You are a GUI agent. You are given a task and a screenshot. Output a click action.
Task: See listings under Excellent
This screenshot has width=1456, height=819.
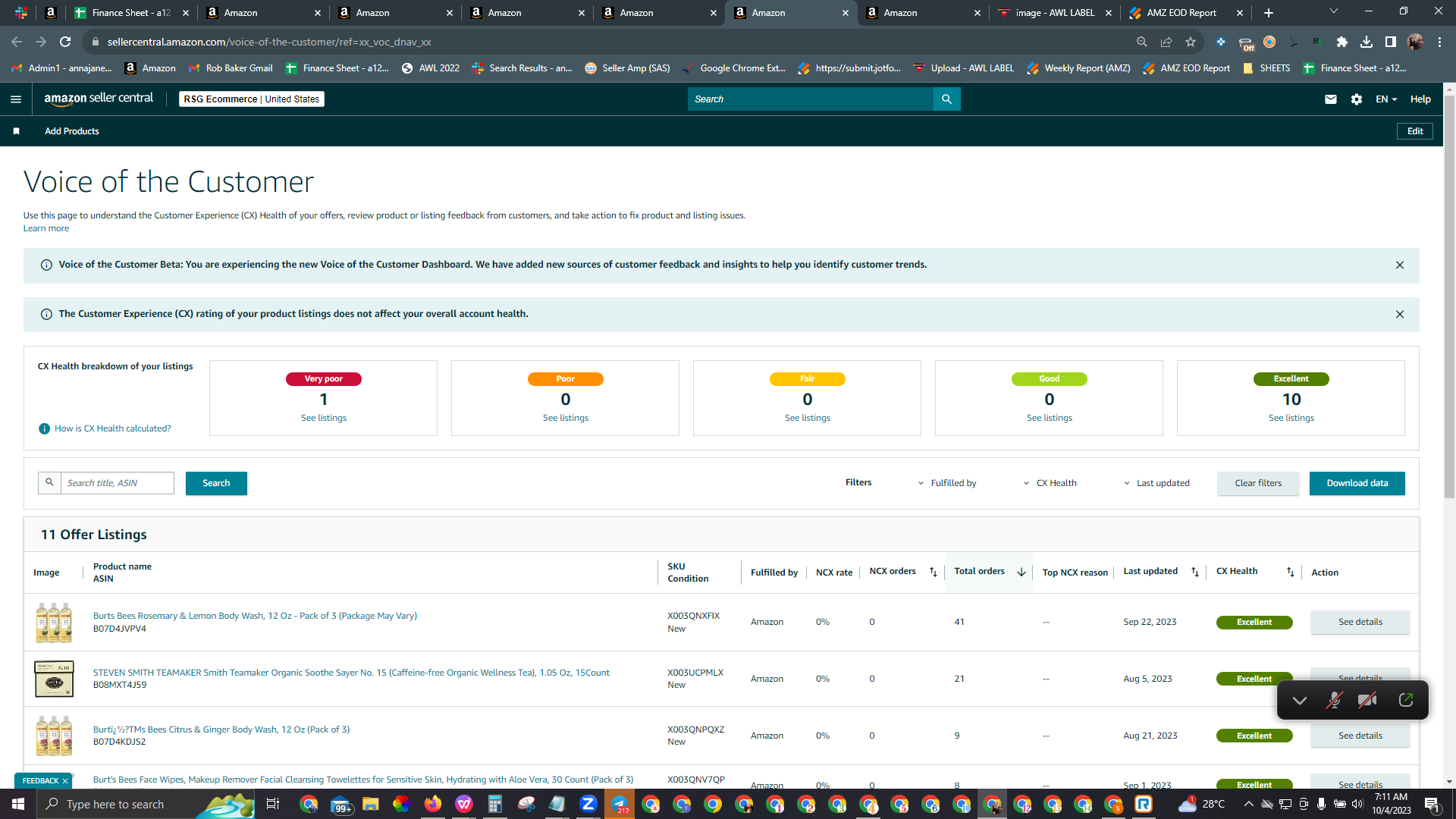[x=1291, y=418]
